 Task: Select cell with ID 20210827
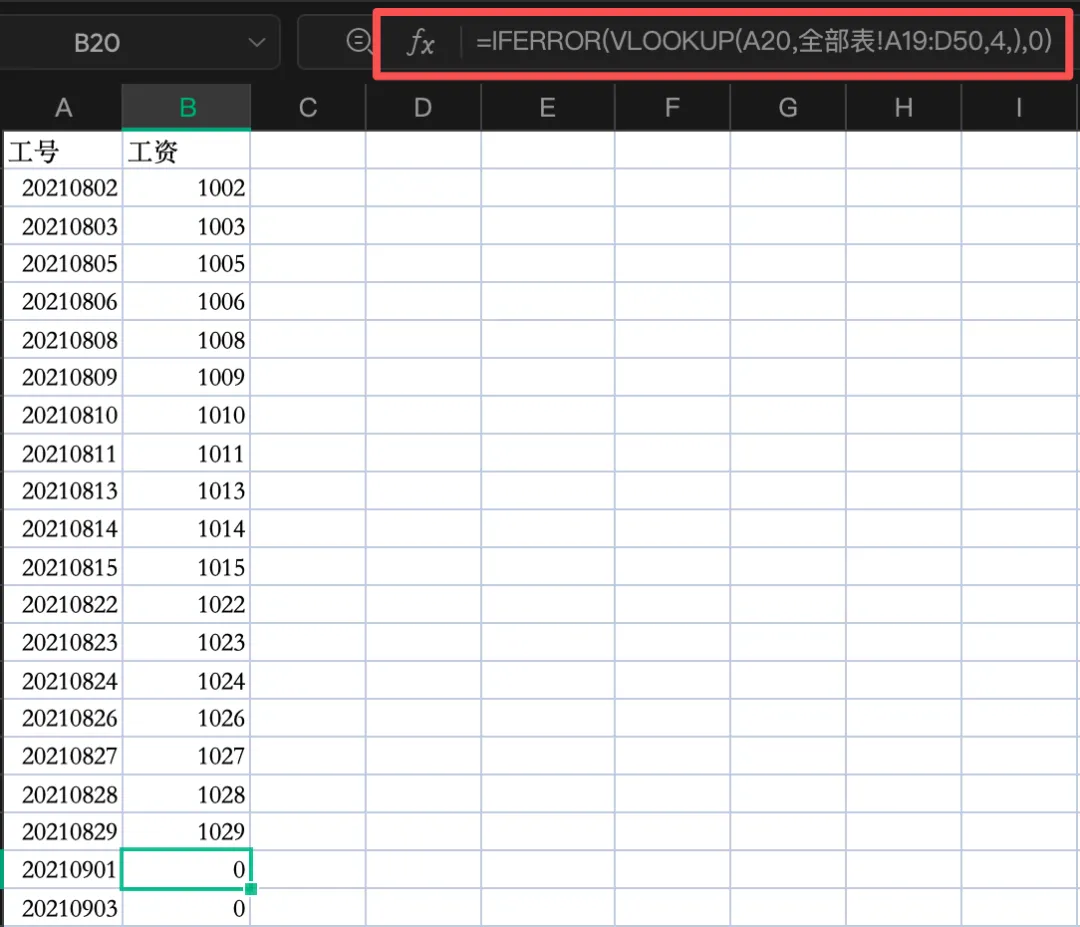click(x=63, y=756)
